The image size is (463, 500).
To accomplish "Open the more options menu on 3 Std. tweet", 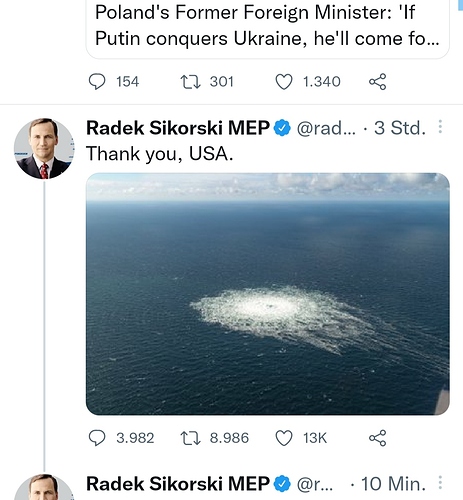I will (440, 127).
